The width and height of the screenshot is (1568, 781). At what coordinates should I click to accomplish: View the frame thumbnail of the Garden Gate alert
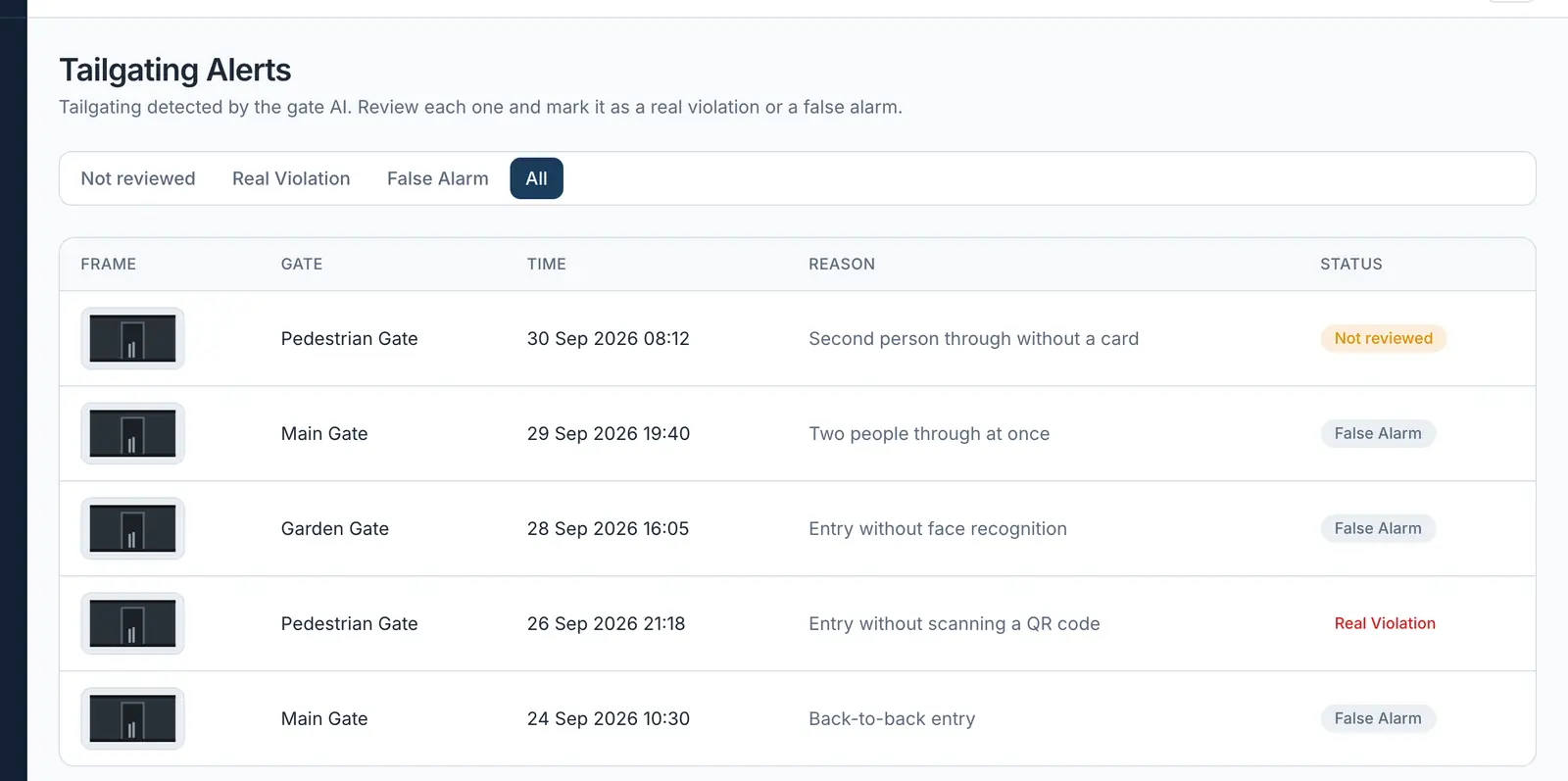coord(132,528)
